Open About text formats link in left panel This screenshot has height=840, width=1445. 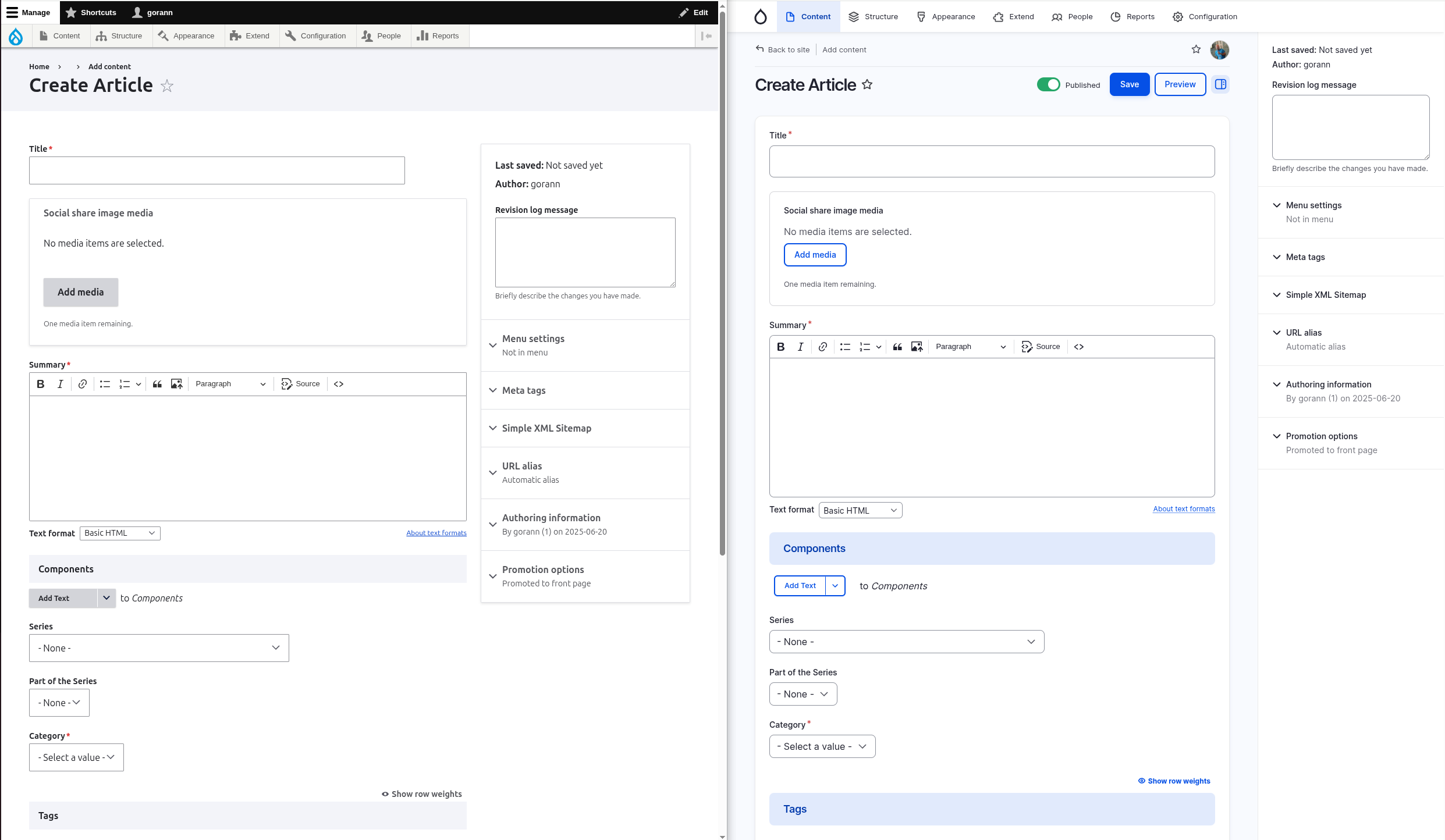[x=436, y=533]
